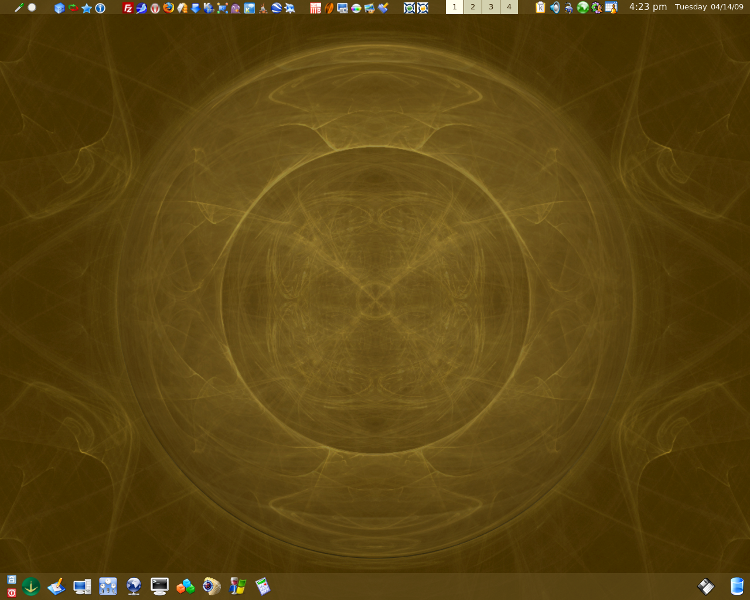Open the blue info circle icon

100,8
